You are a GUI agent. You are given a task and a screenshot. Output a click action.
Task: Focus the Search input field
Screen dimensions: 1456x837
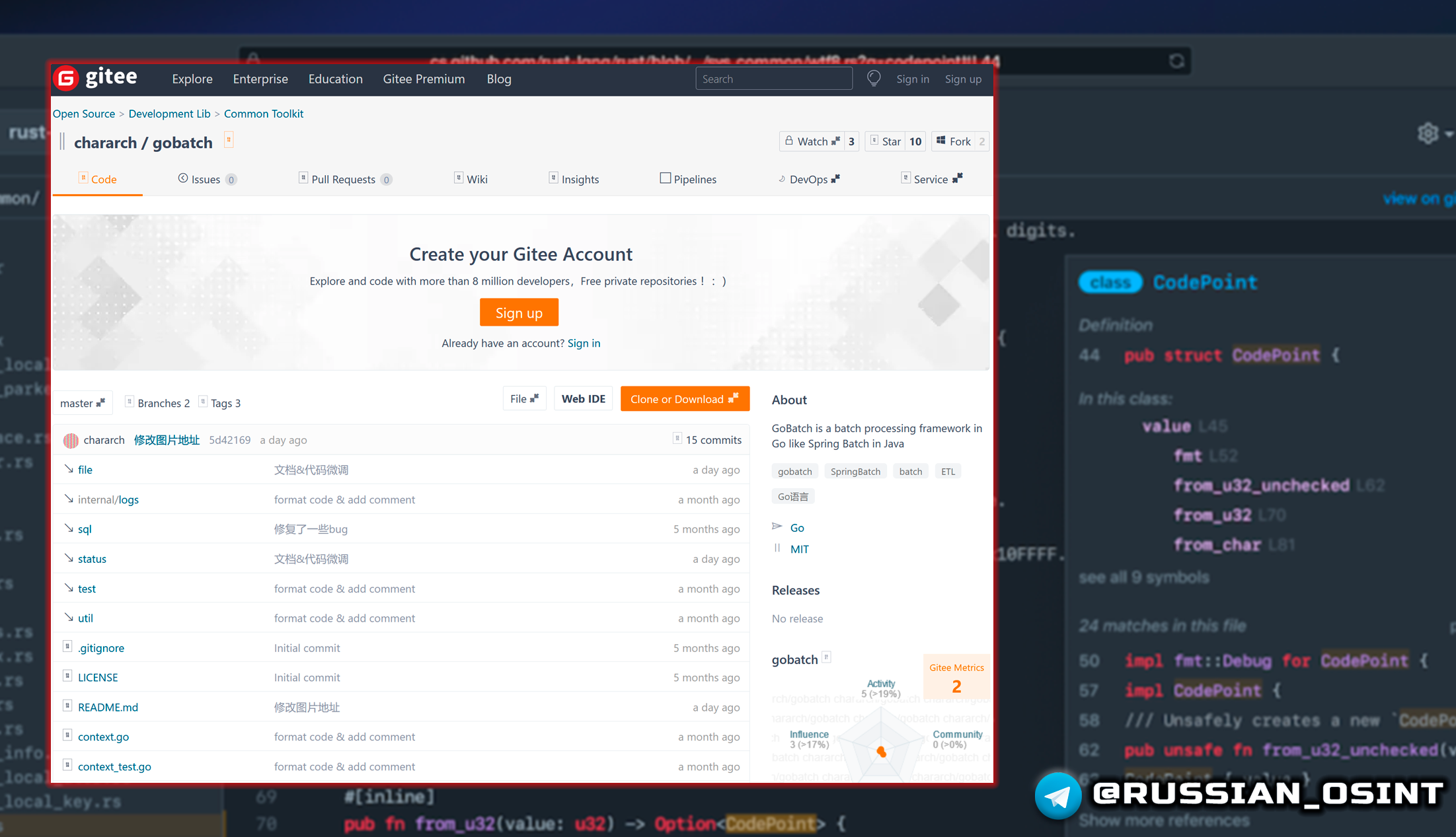click(773, 79)
